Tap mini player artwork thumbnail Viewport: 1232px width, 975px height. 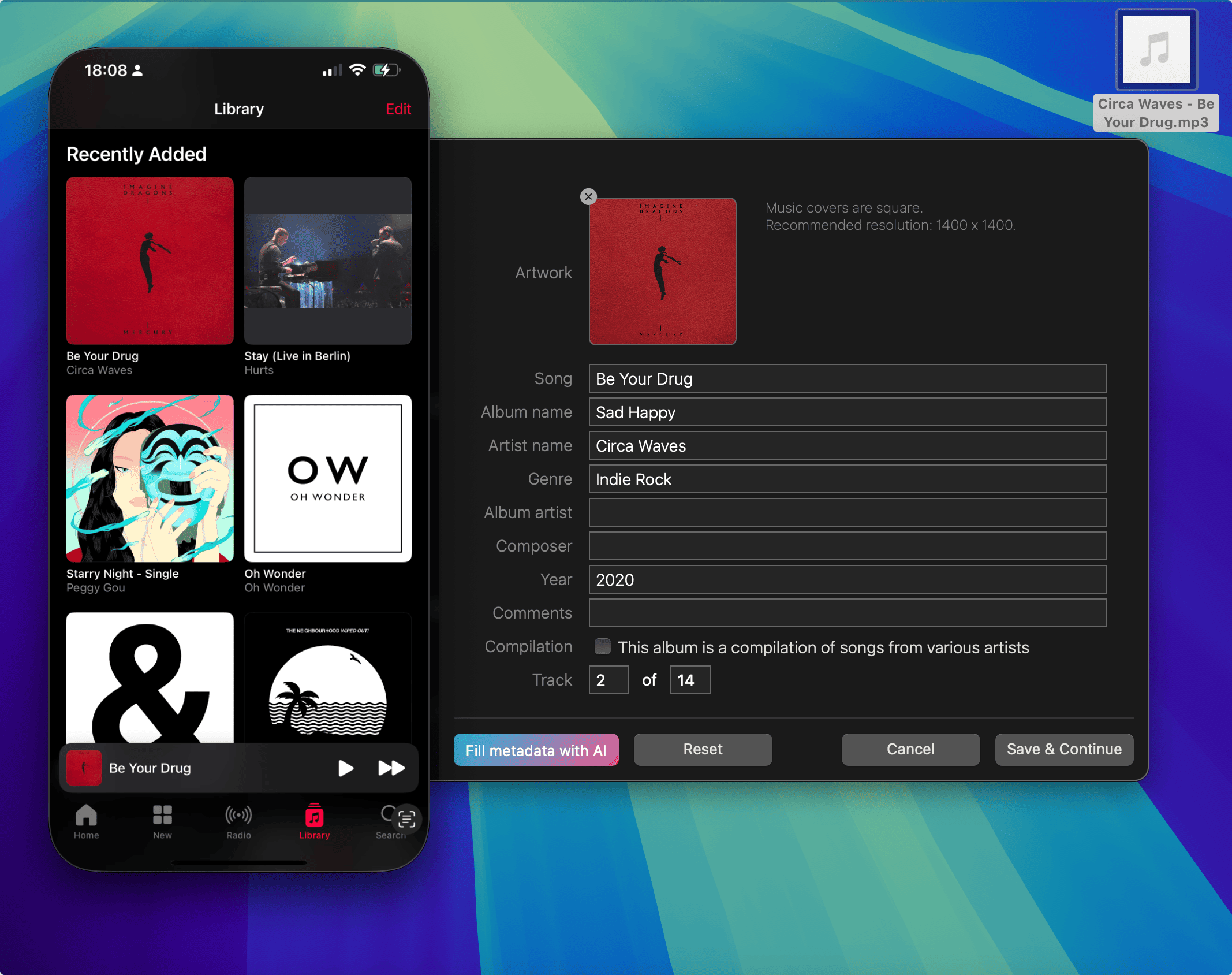(84, 768)
